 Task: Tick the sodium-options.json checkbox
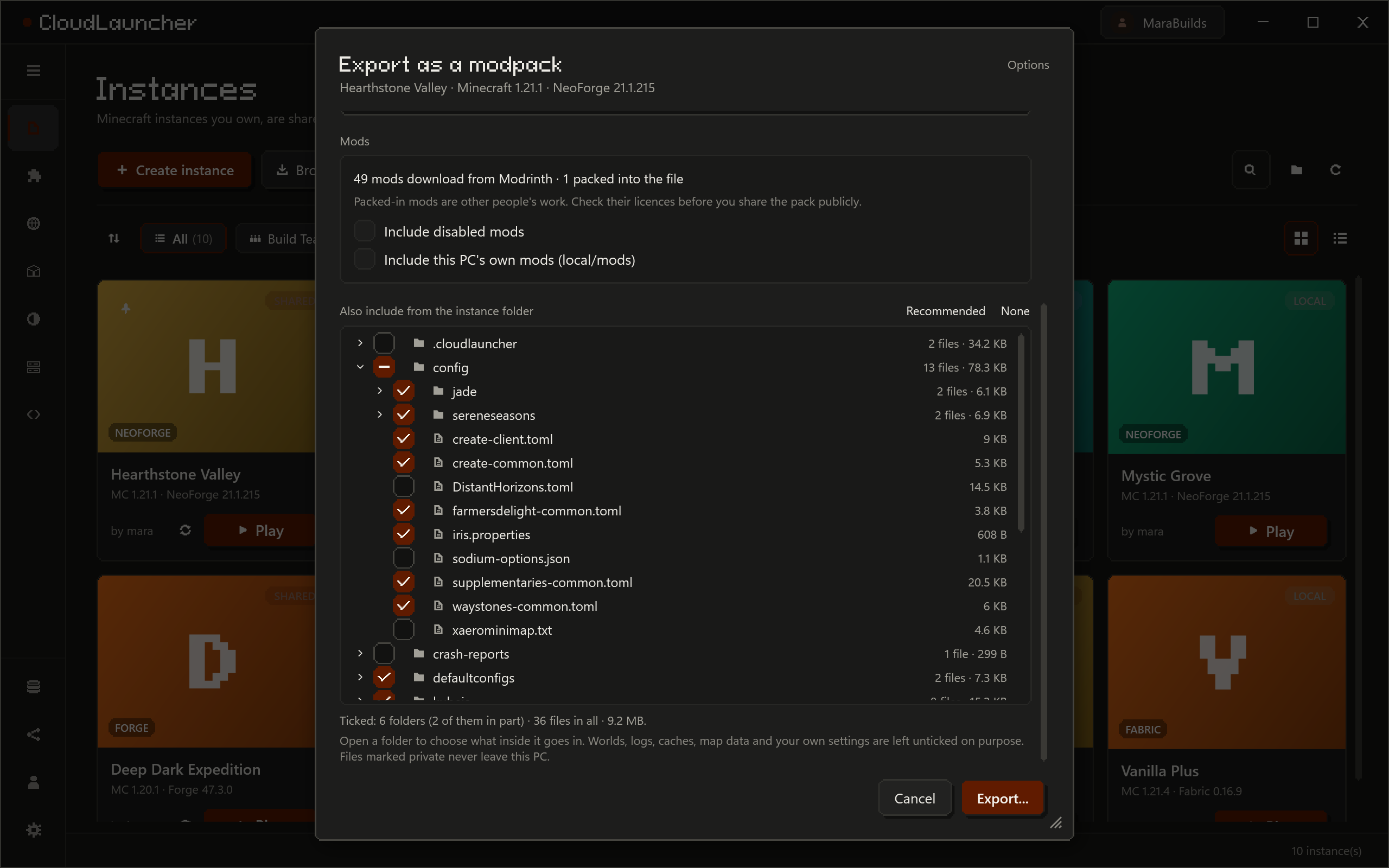point(404,558)
